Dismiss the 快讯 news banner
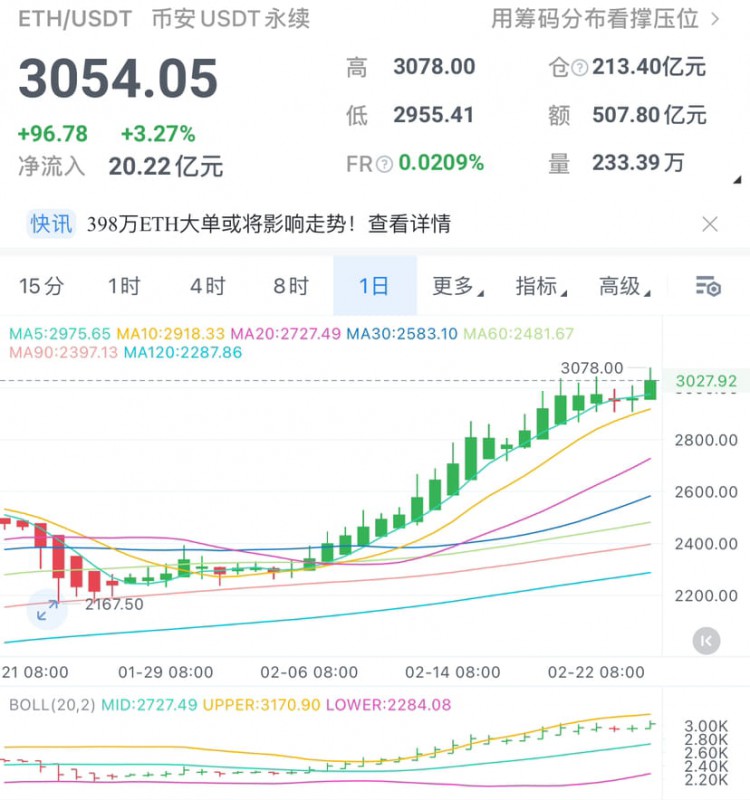Image resolution: width=750 pixels, height=800 pixels. tap(710, 224)
